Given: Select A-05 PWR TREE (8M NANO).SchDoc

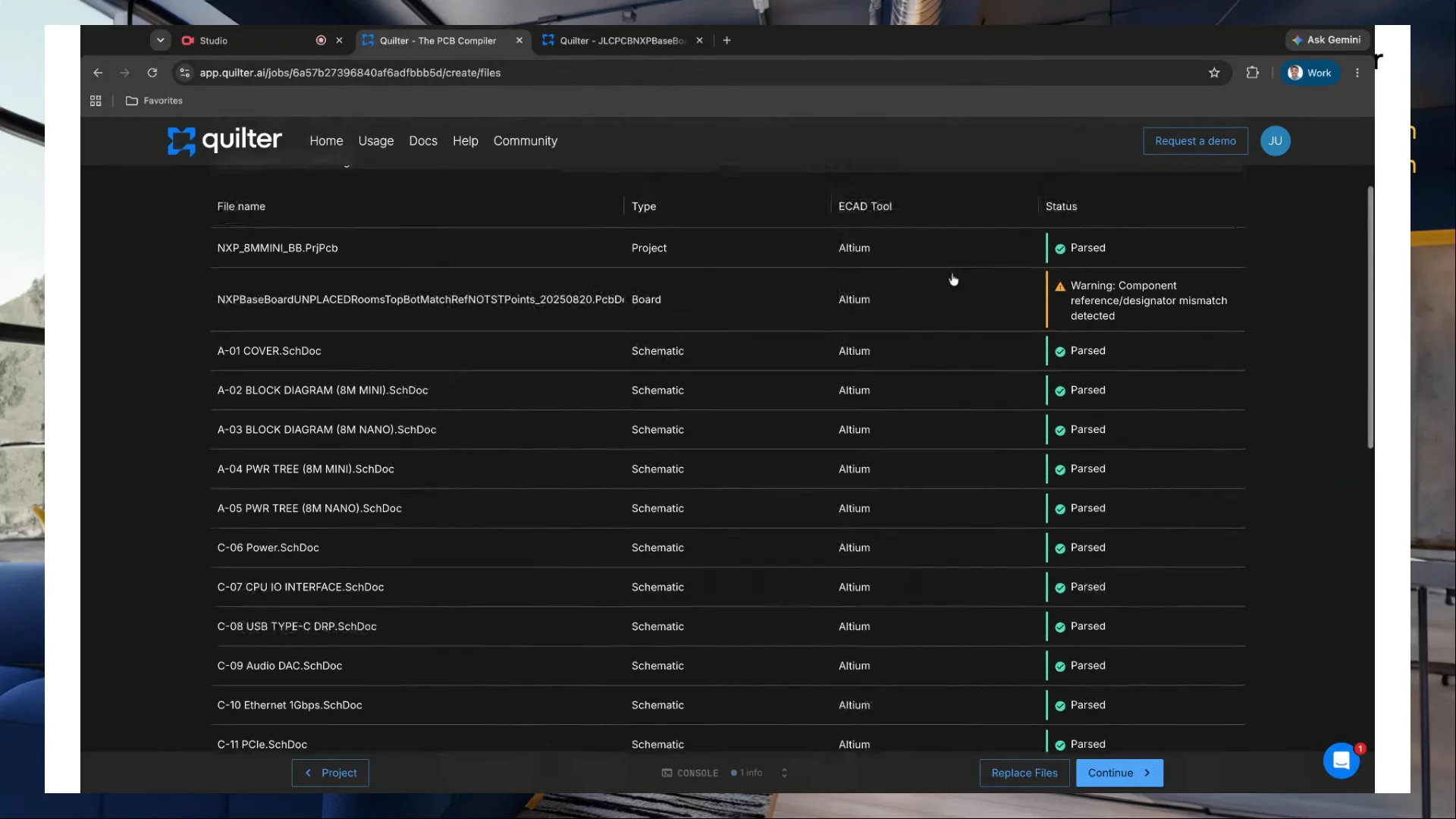Looking at the screenshot, I should click(309, 509).
